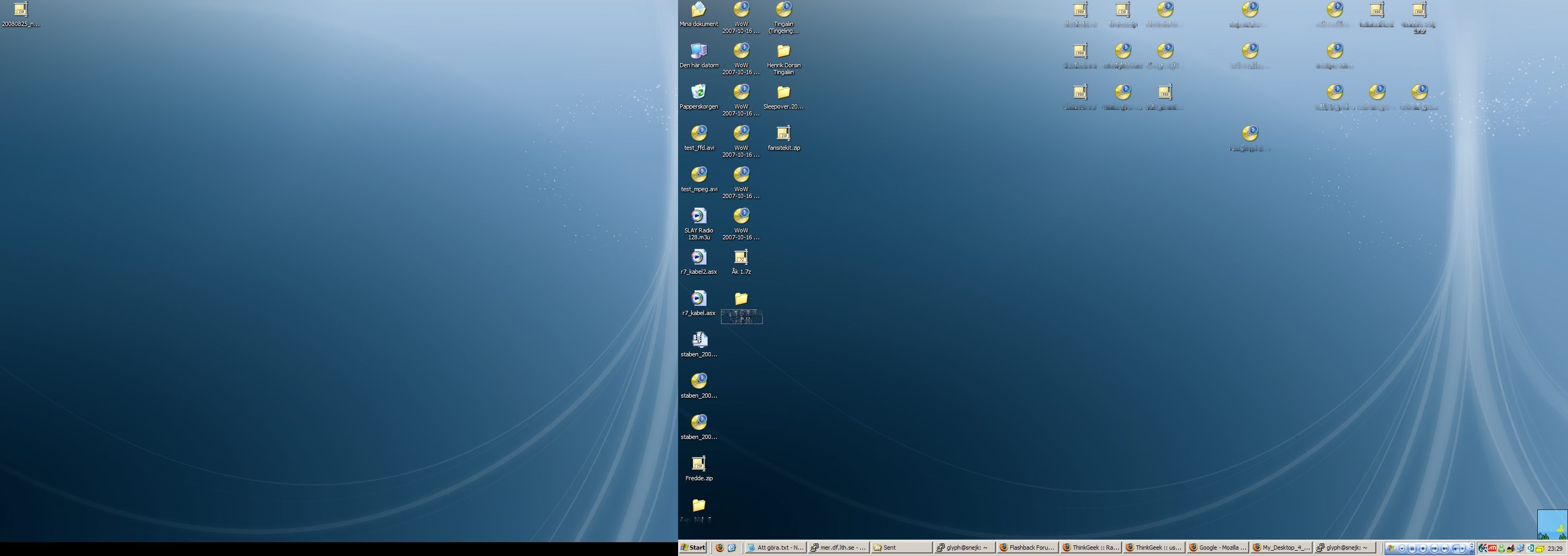Select the r7_kabel.asx file
Viewport: 1568px width, 556px height.
point(699,304)
